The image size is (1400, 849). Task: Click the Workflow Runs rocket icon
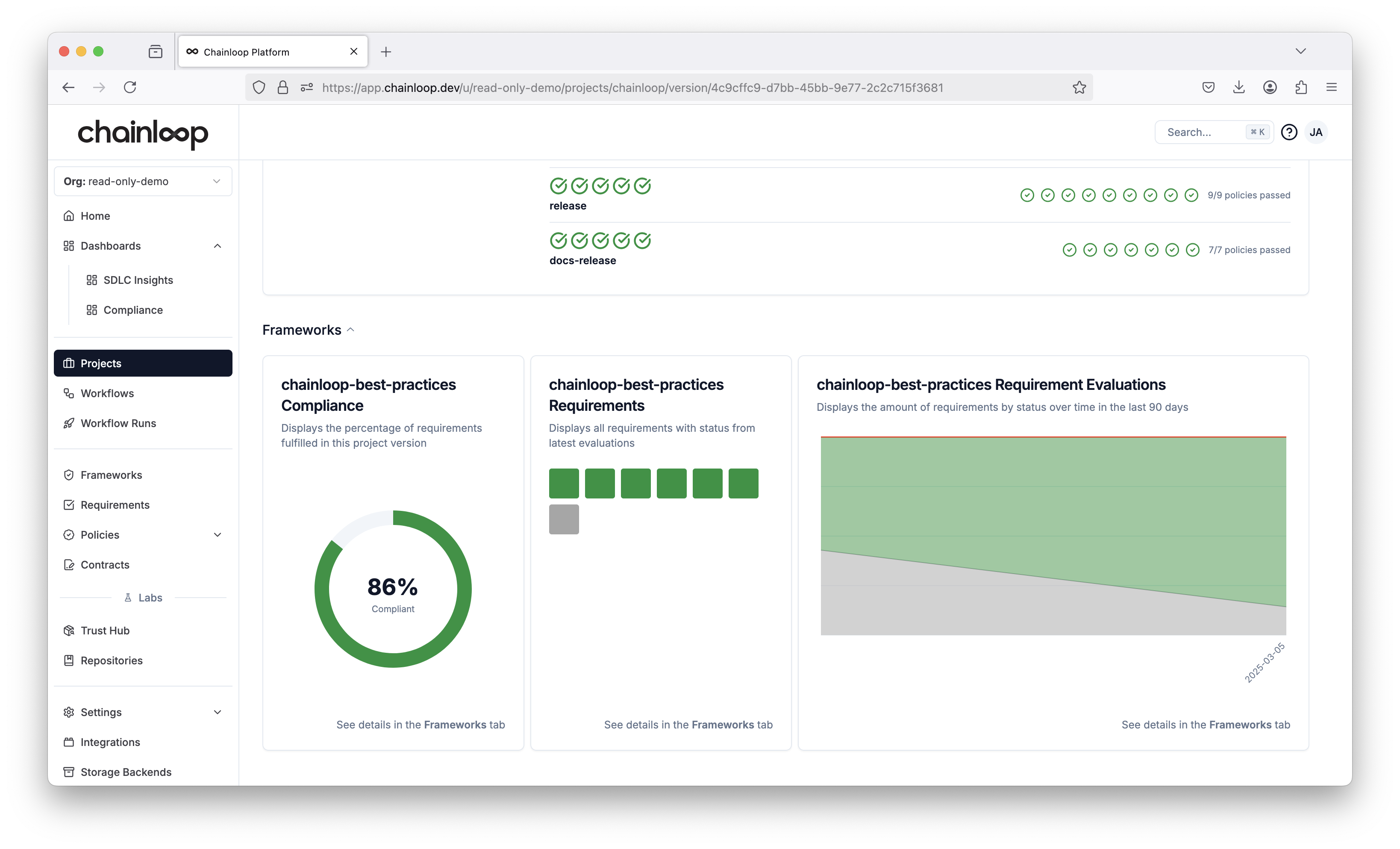pyautogui.click(x=69, y=423)
